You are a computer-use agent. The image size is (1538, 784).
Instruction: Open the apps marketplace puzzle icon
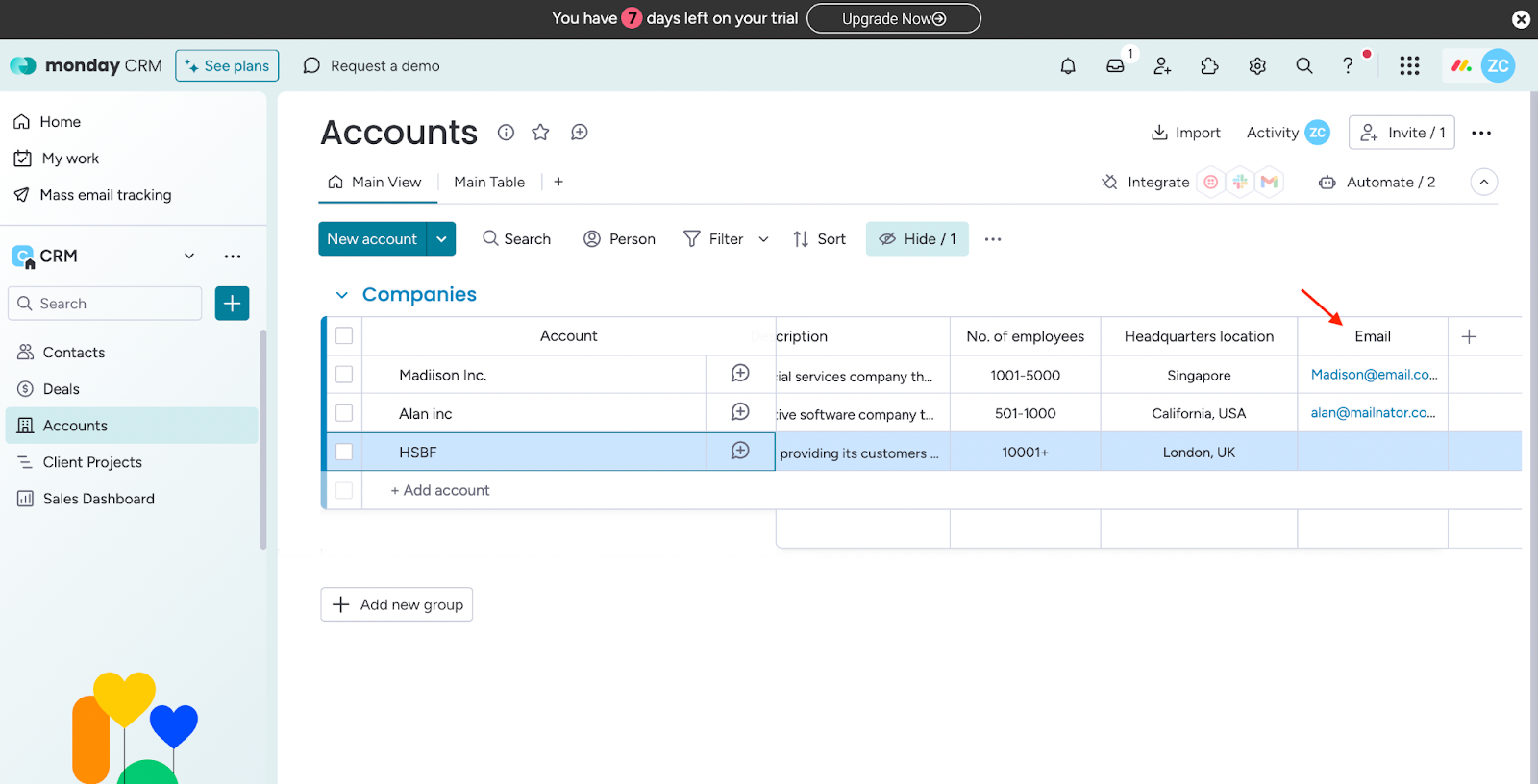pos(1209,65)
